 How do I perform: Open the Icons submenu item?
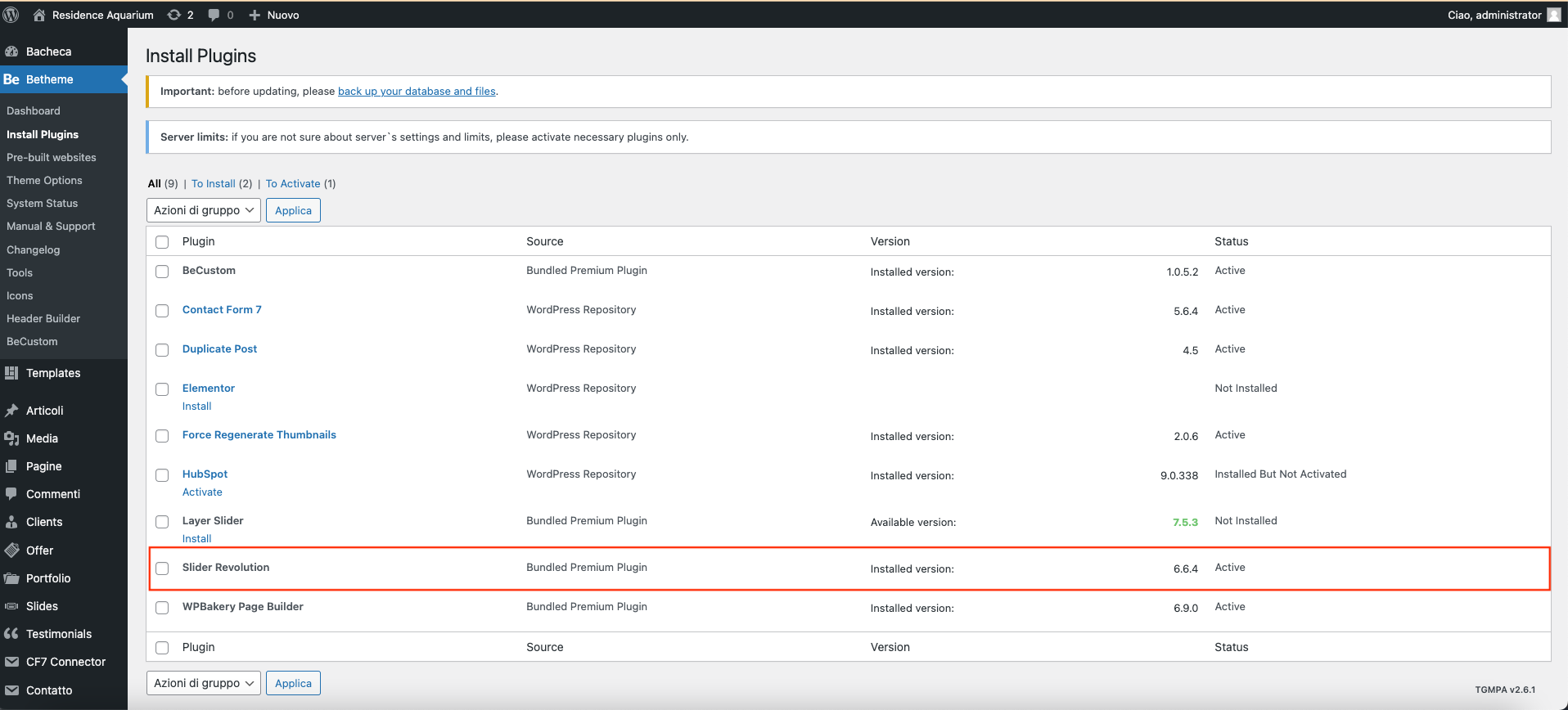(20, 295)
